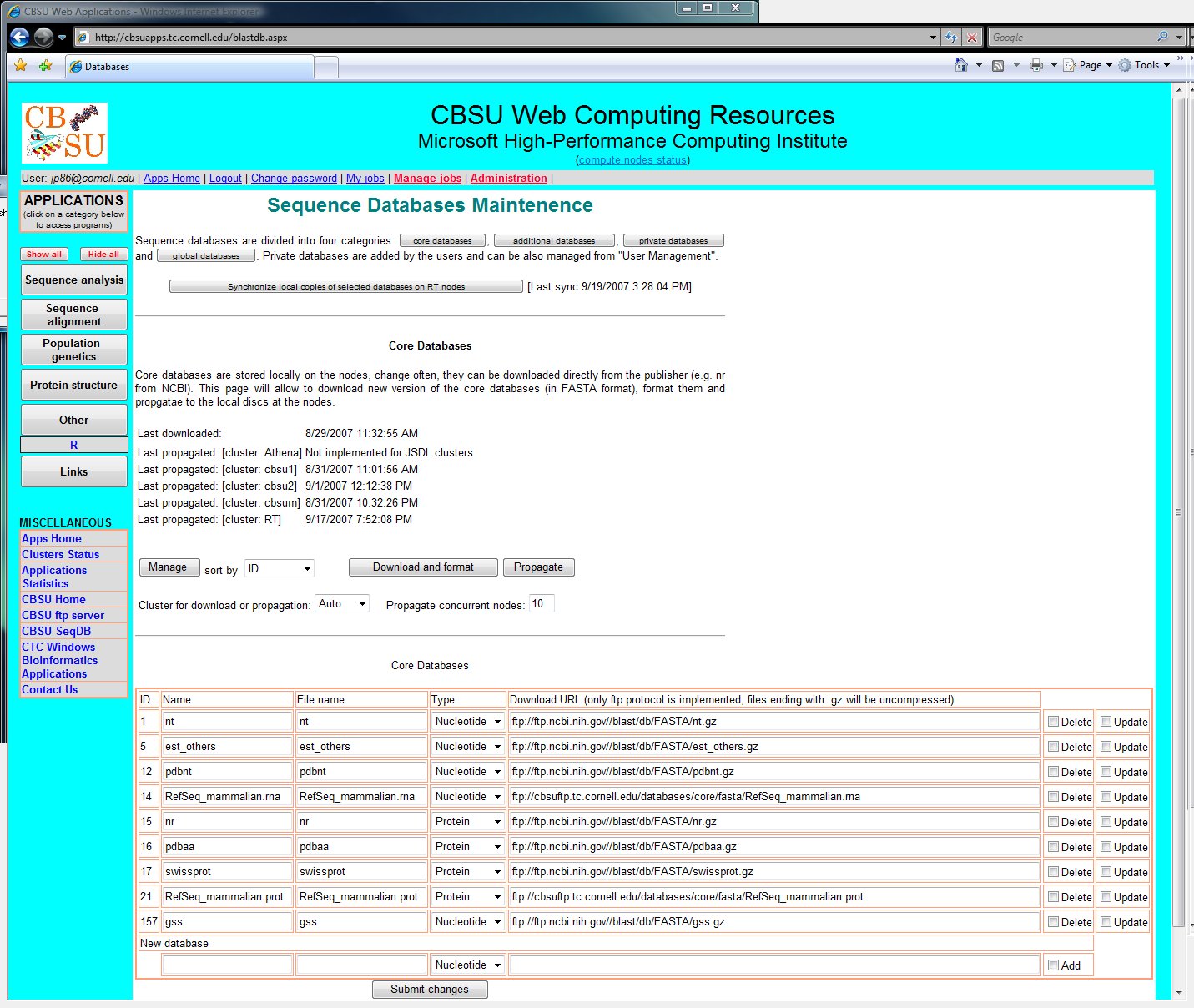Image resolution: width=1194 pixels, height=1008 pixels.
Task: Click the Submit changes button
Action: [430, 990]
